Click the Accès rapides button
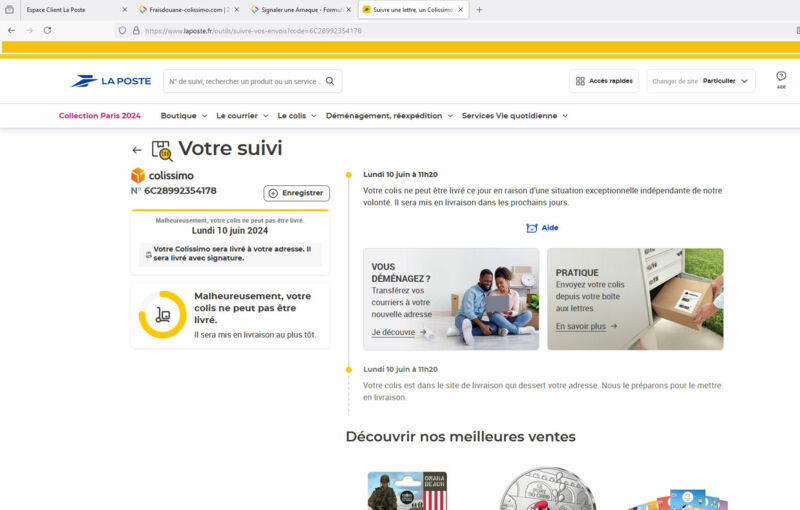Viewport: 800px width, 510px height. (x=604, y=81)
